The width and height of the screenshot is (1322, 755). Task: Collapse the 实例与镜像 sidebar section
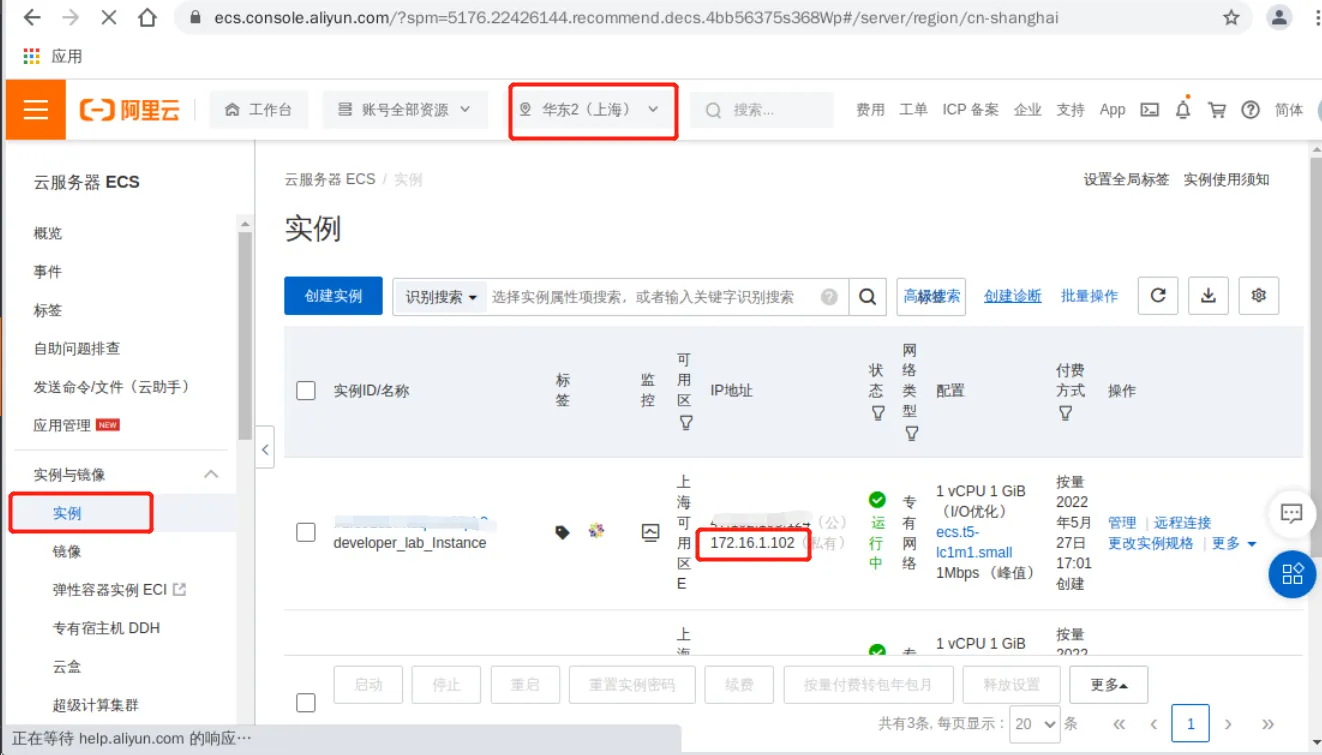[x=211, y=474]
